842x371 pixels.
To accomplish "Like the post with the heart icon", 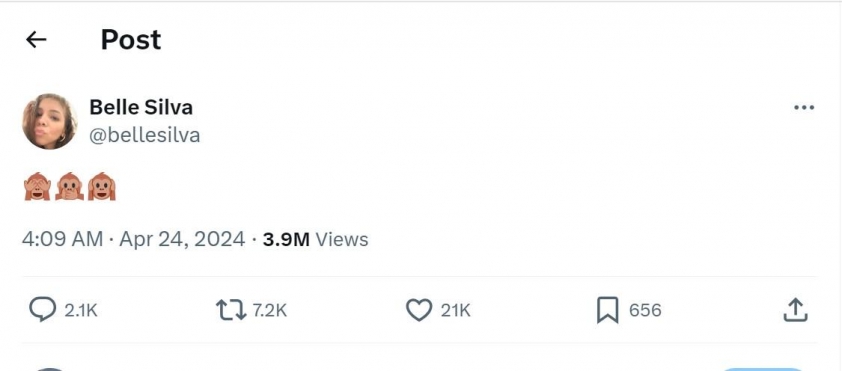I will (418, 310).
